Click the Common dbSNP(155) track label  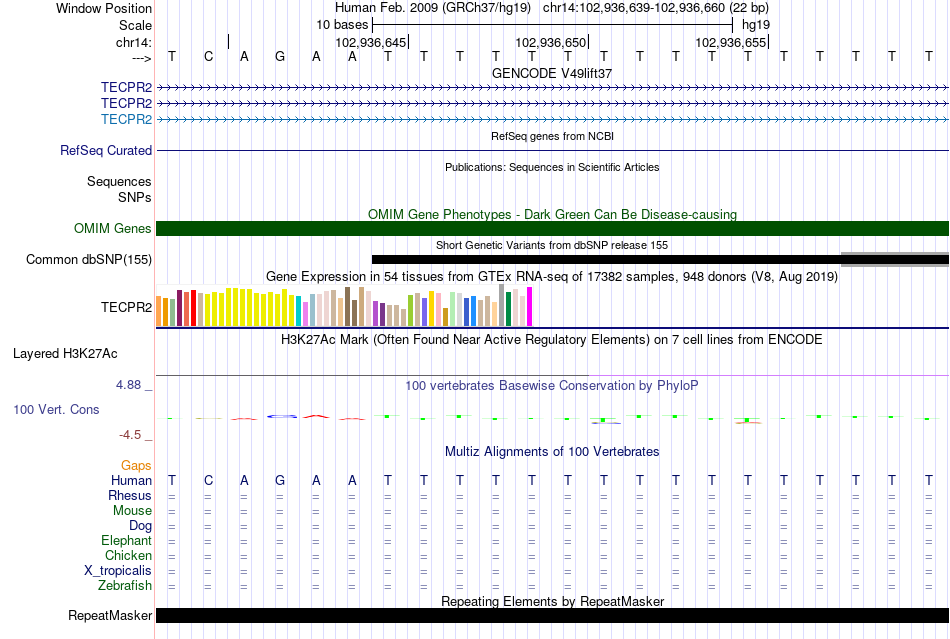pyautogui.click(x=88, y=259)
